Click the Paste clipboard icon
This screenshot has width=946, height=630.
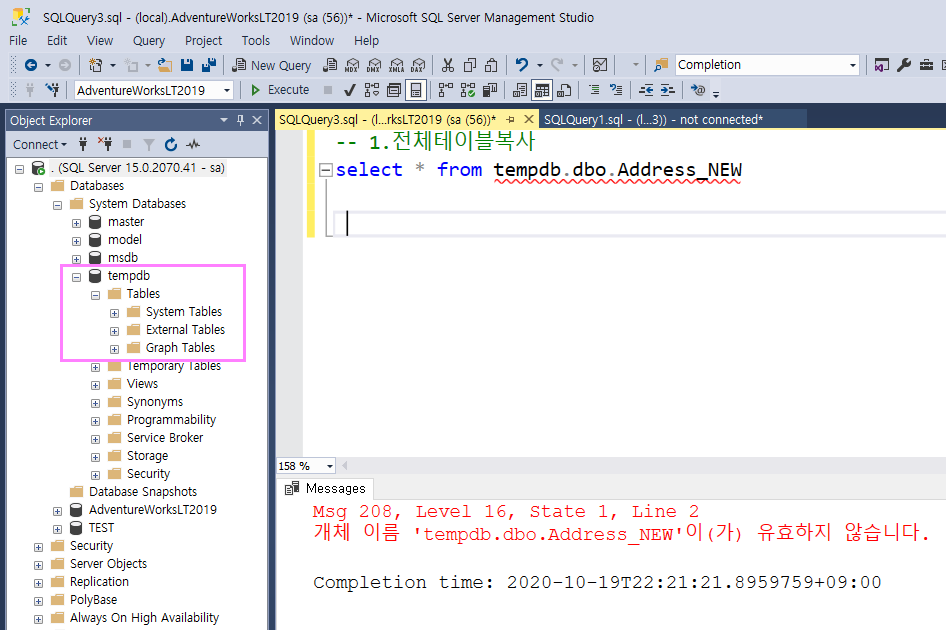492,65
